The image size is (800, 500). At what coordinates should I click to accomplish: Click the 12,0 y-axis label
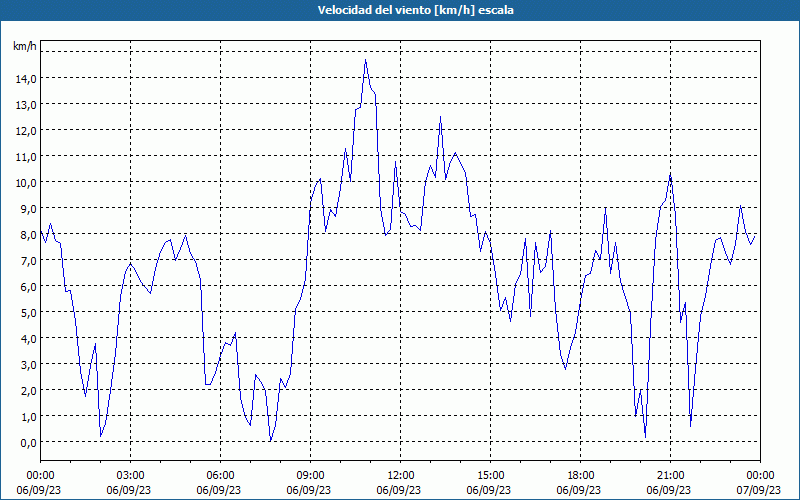click(x=26, y=131)
